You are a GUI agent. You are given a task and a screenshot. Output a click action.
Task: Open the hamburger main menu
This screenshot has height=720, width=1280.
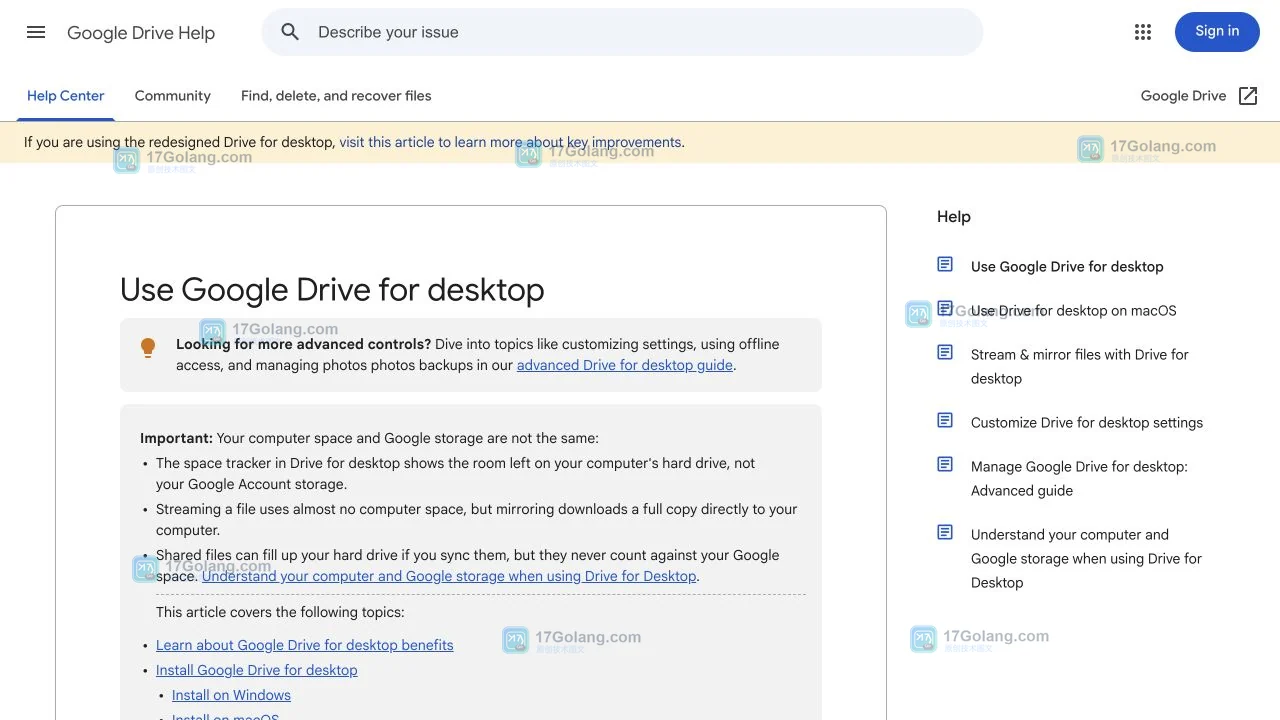coord(36,32)
